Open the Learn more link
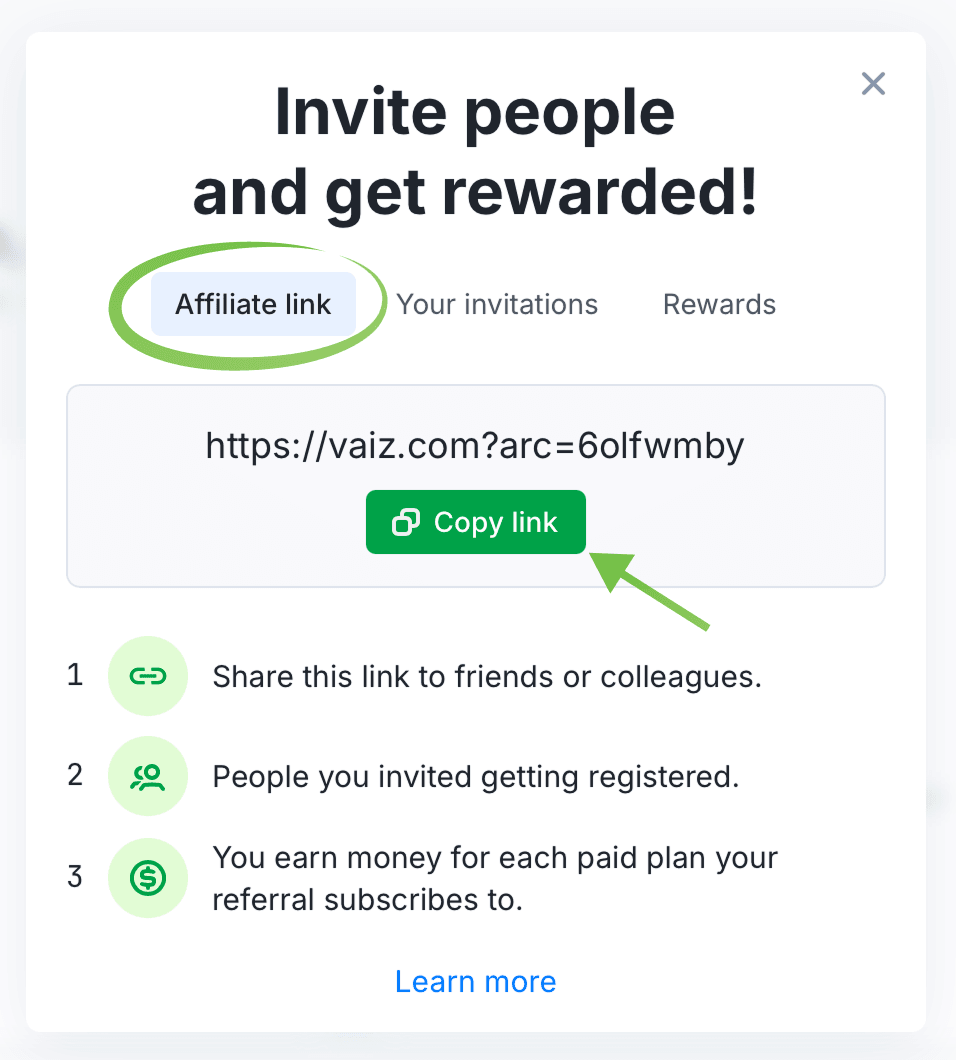The width and height of the screenshot is (956, 1060). point(475,981)
